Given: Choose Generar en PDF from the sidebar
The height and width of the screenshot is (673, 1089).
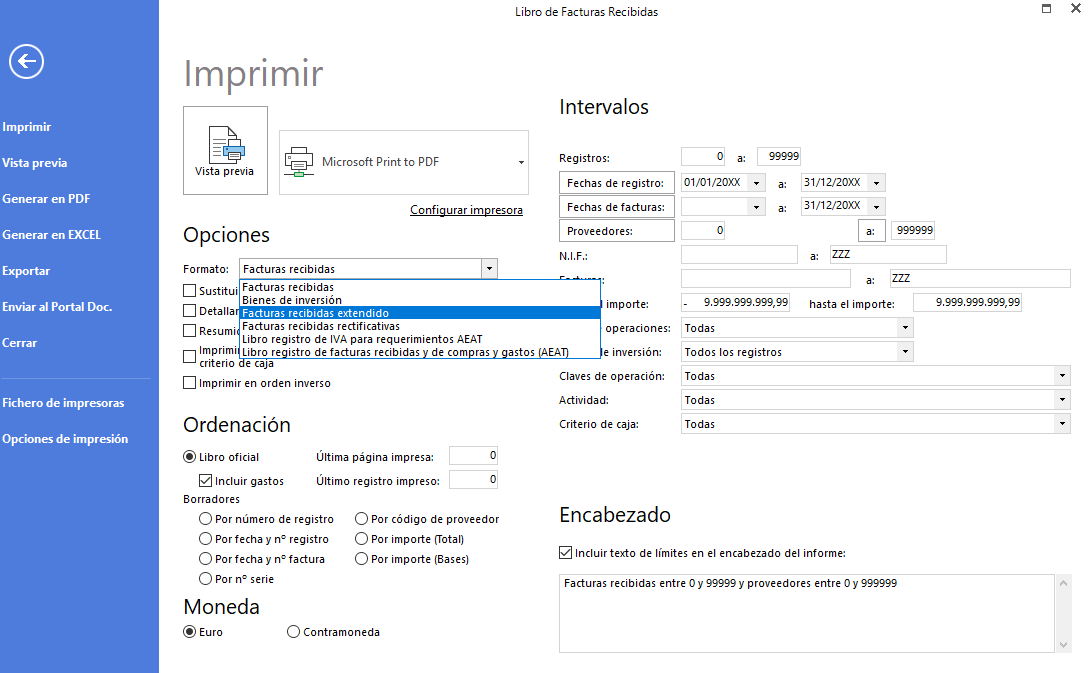Looking at the screenshot, I should [46, 199].
